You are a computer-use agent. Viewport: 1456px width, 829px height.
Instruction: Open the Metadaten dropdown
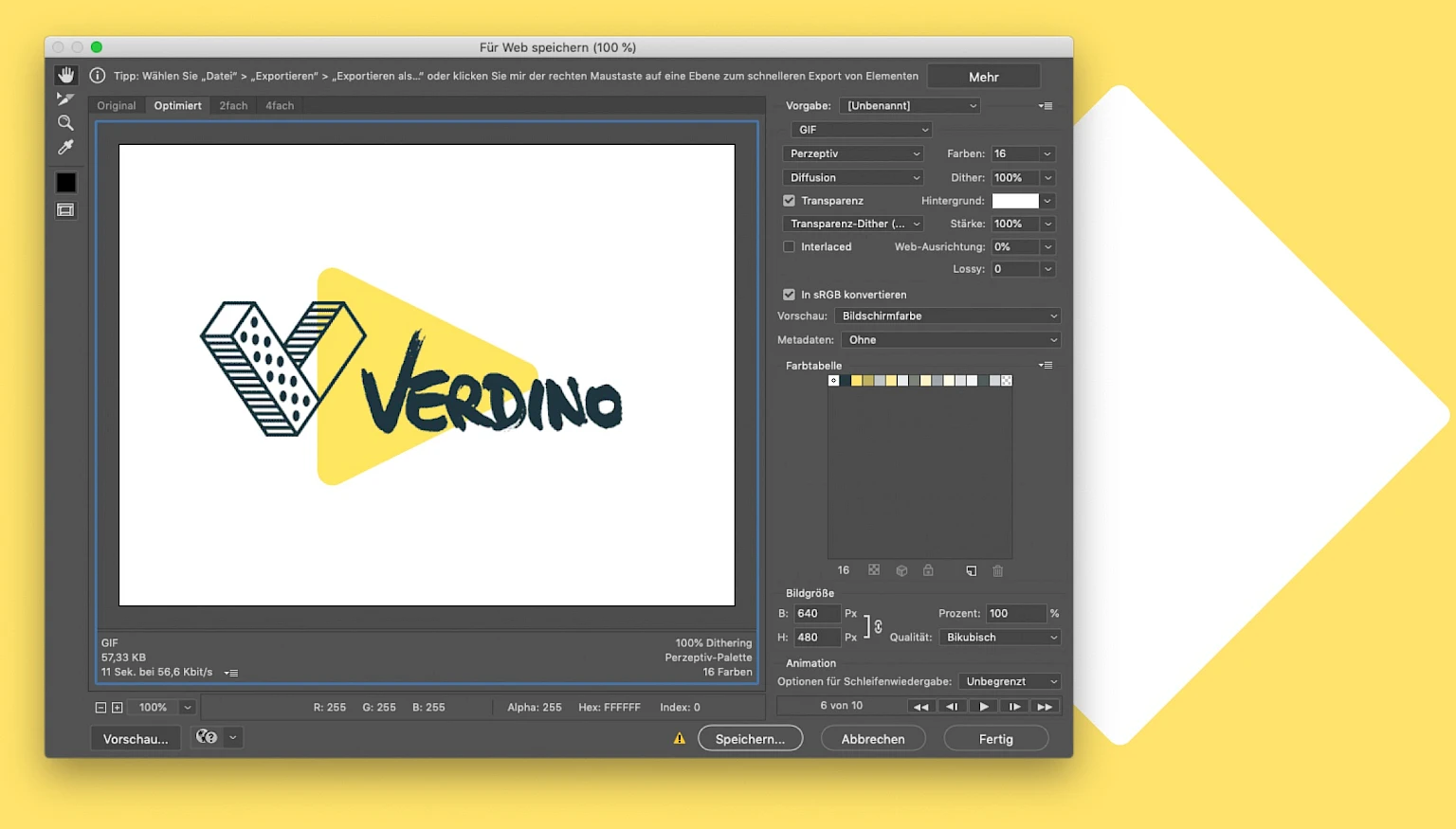click(950, 339)
